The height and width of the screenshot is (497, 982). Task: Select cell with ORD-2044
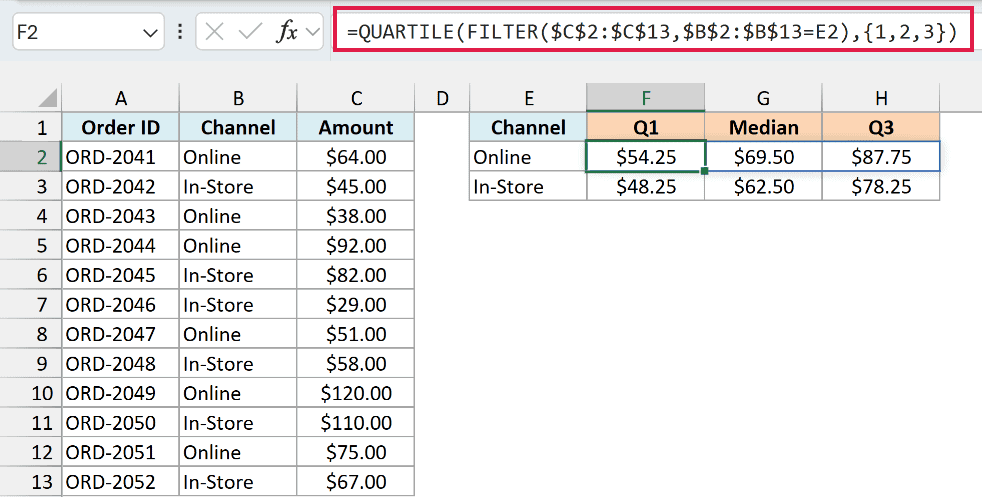click(120, 246)
